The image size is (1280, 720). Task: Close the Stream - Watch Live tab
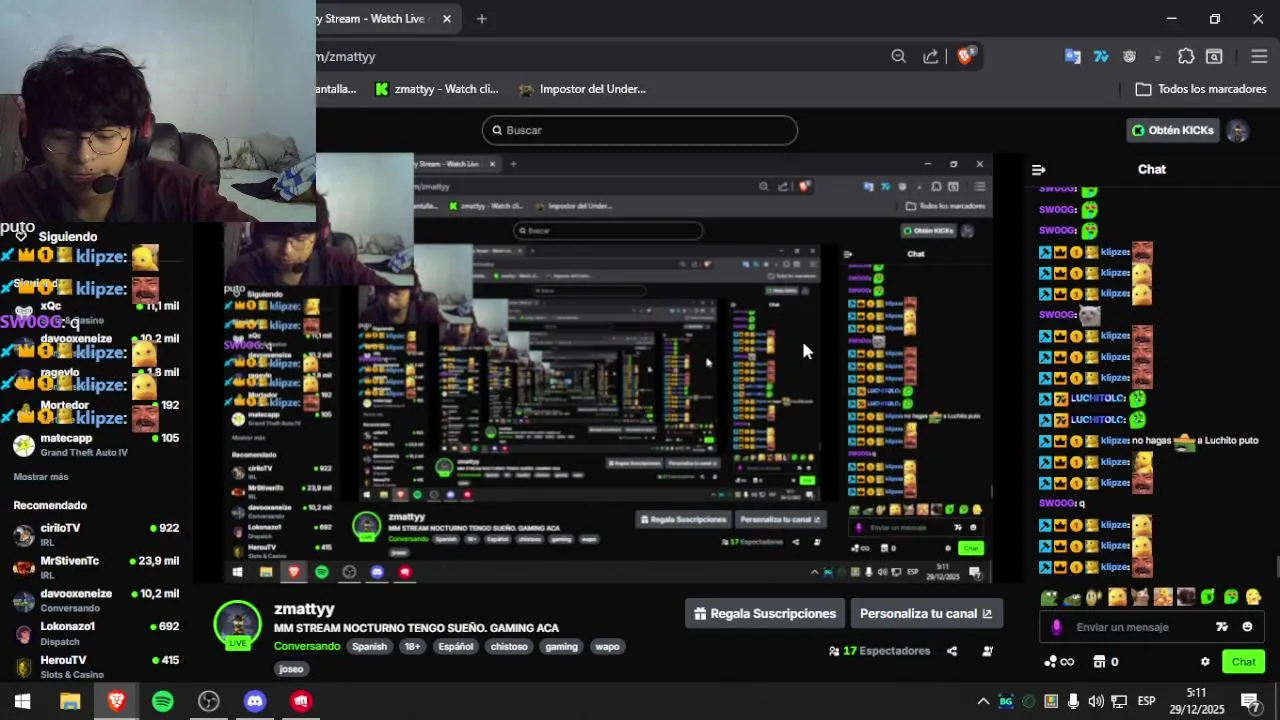click(x=447, y=18)
